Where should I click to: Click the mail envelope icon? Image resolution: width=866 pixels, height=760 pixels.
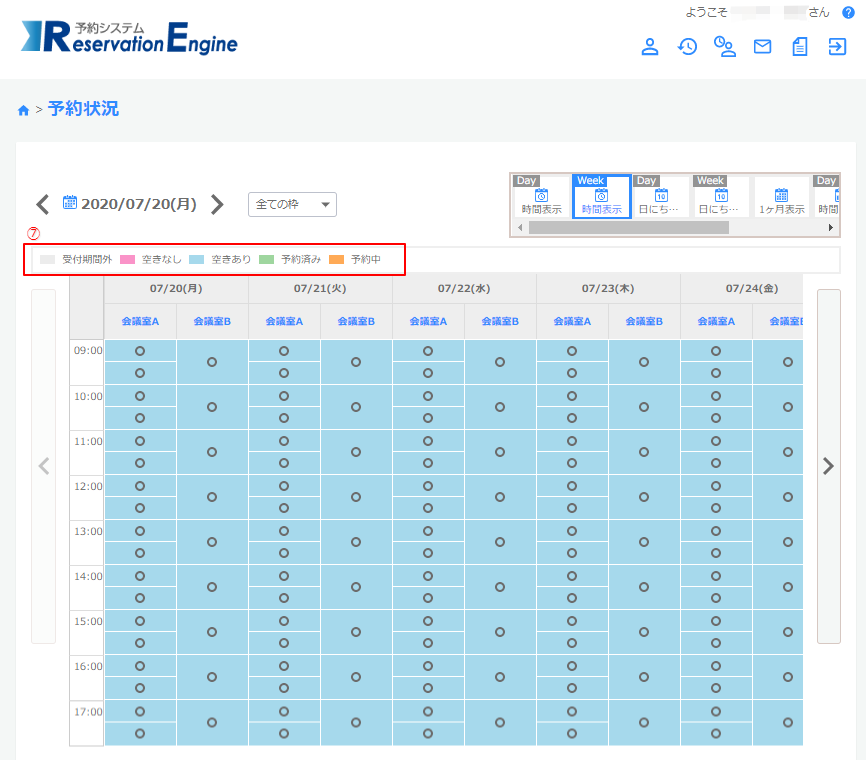point(762,46)
